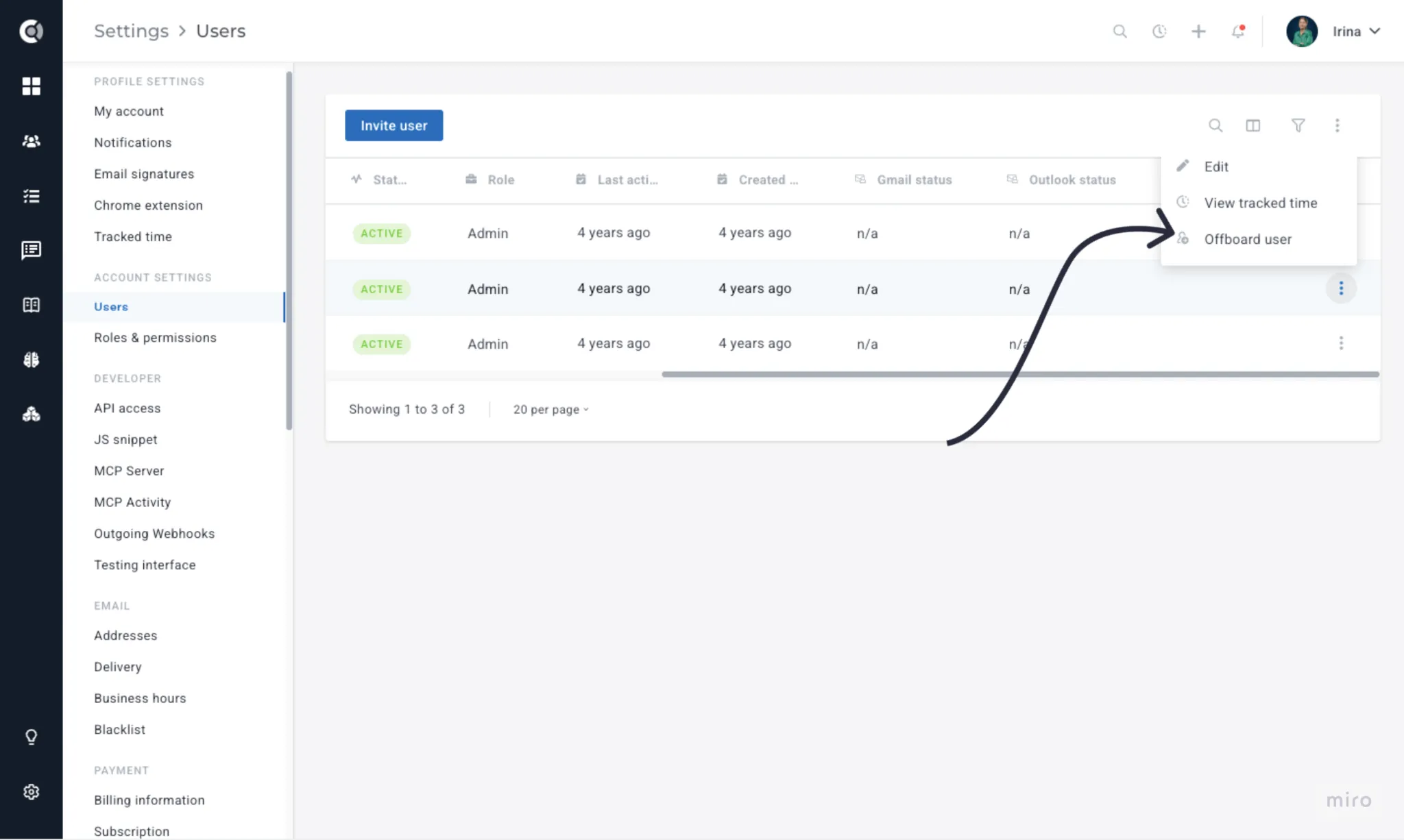Open the dashboard grid icon in sidebar

(31, 86)
